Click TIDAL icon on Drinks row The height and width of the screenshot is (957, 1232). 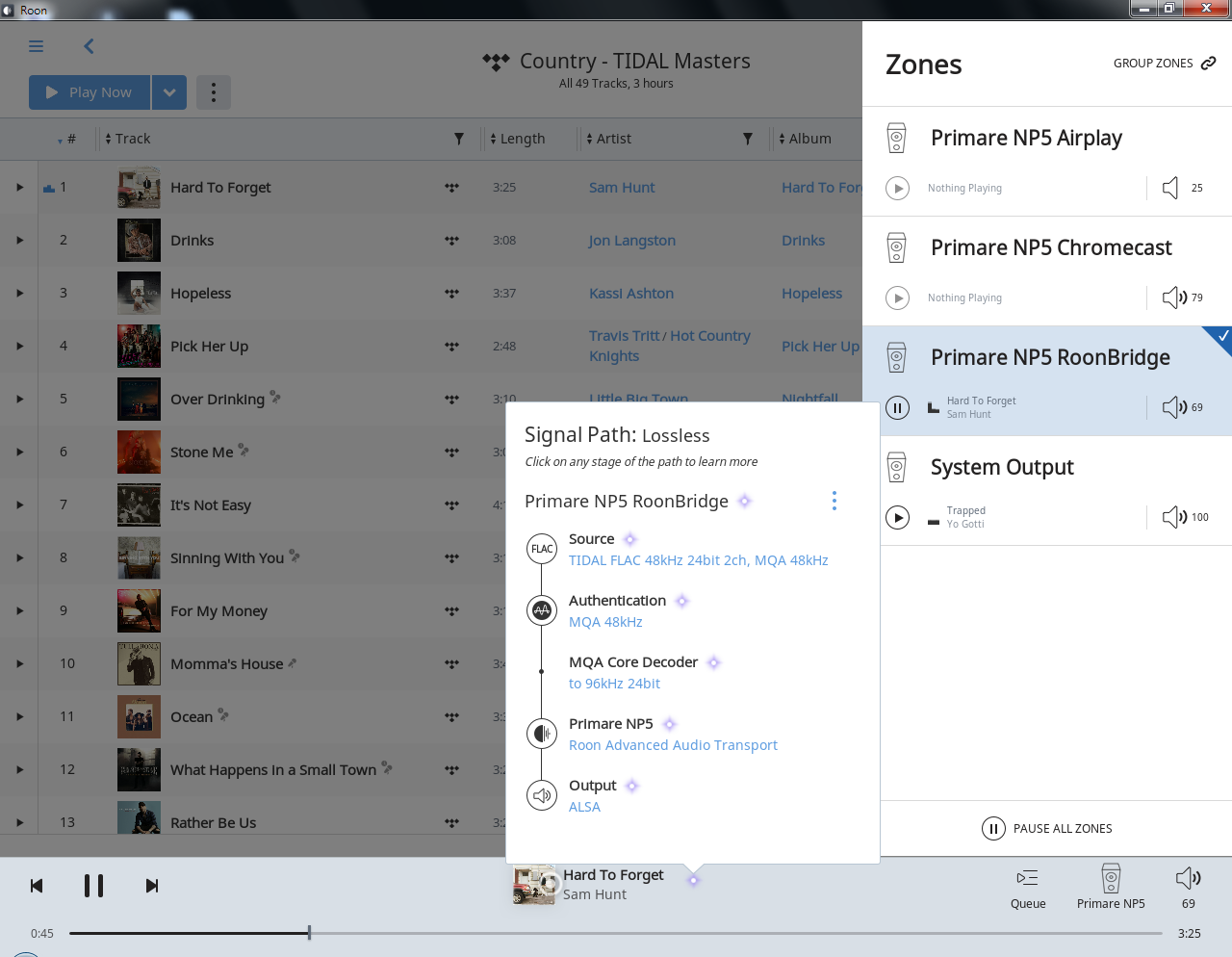(451, 241)
